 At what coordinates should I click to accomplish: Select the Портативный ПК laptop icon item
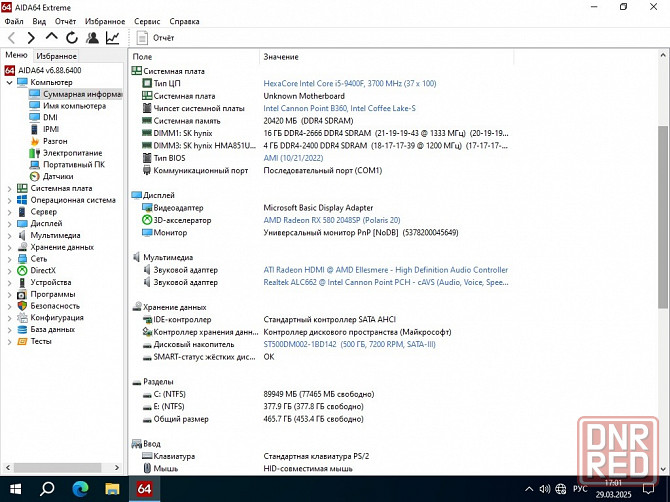click(x=35, y=164)
